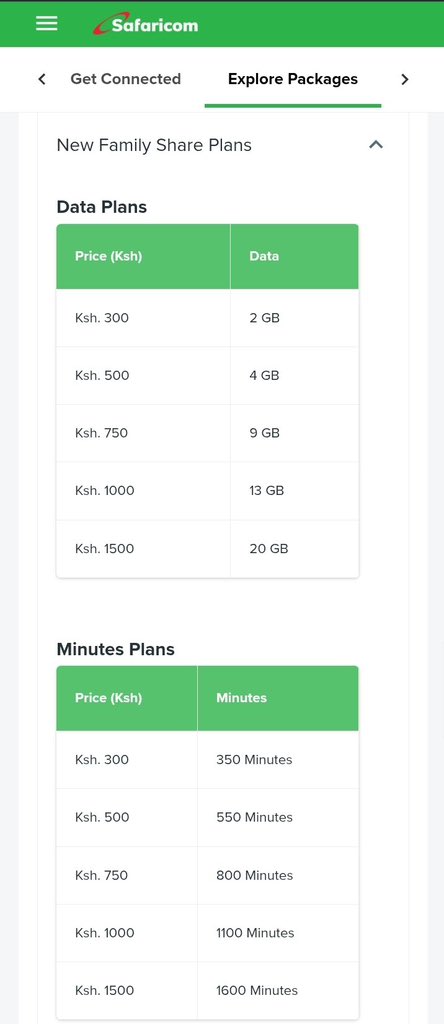444x1024 pixels.
Task: Pick the 1600 Minutes plan
Action: 208,990
